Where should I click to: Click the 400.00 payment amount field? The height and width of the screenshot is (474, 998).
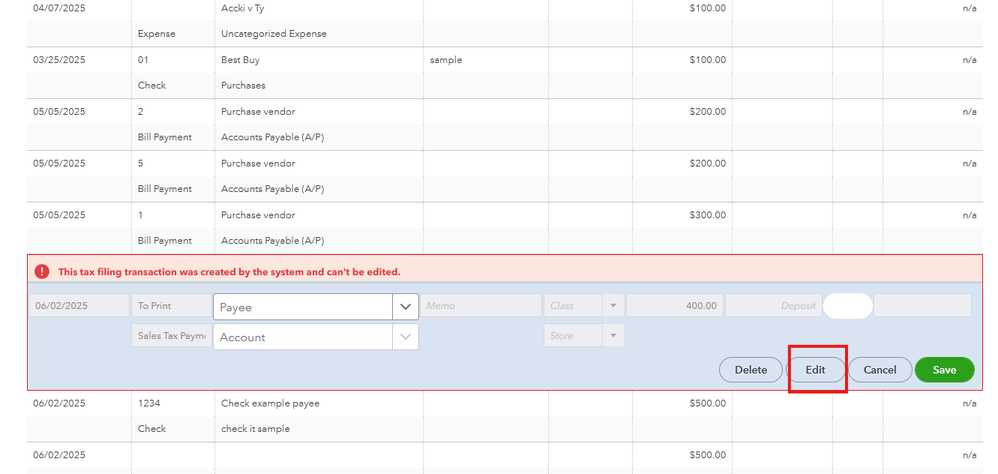(674, 306)
